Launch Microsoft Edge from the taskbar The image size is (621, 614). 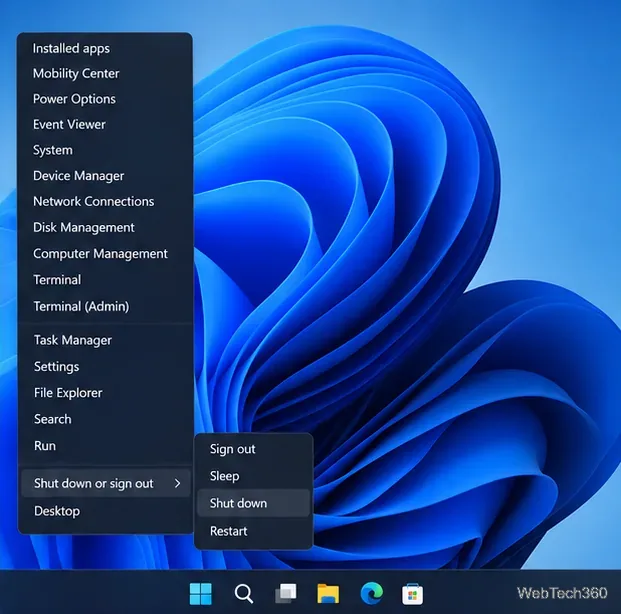coord(371,593)
